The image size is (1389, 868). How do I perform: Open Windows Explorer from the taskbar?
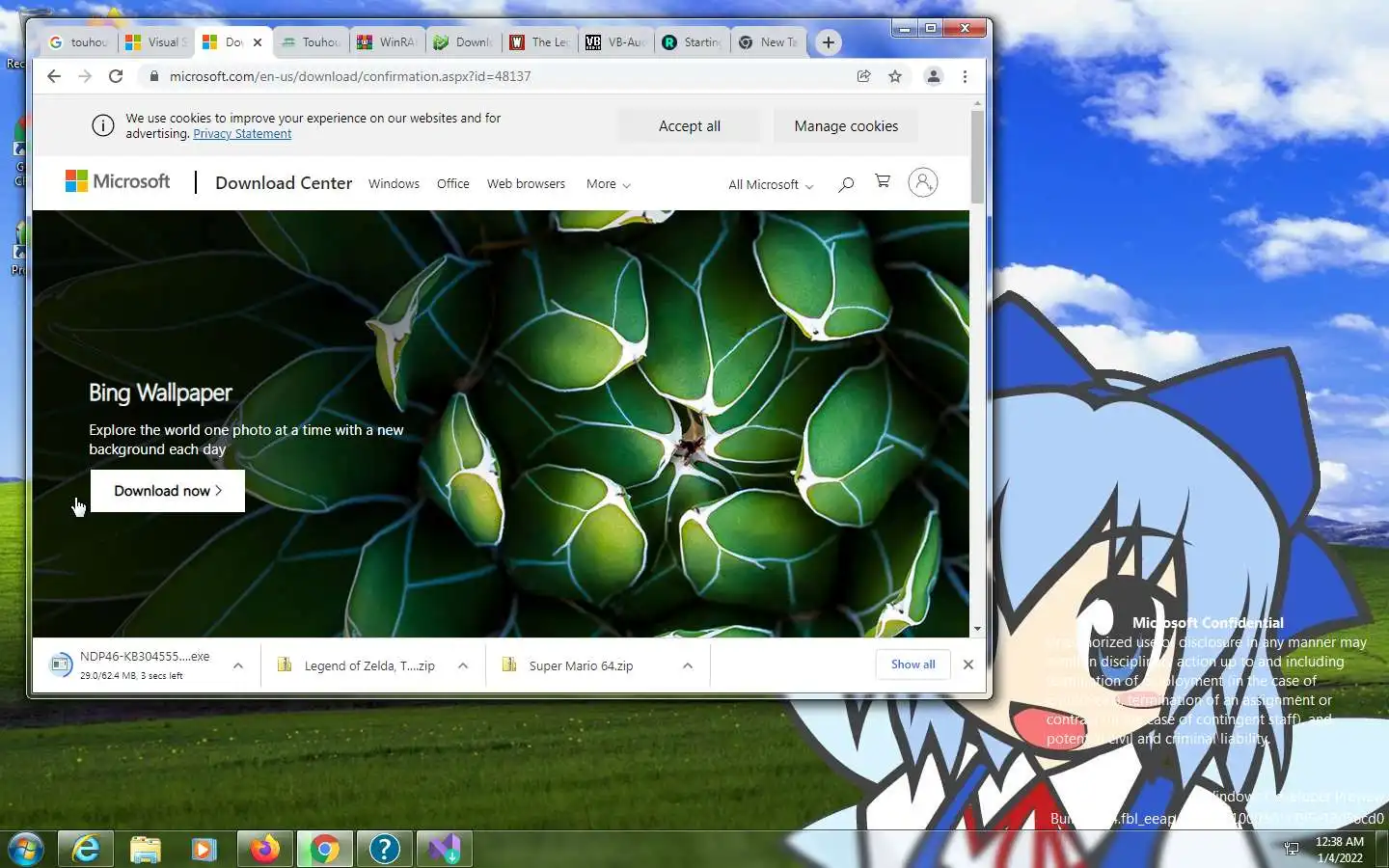click(x=146, y=849)
